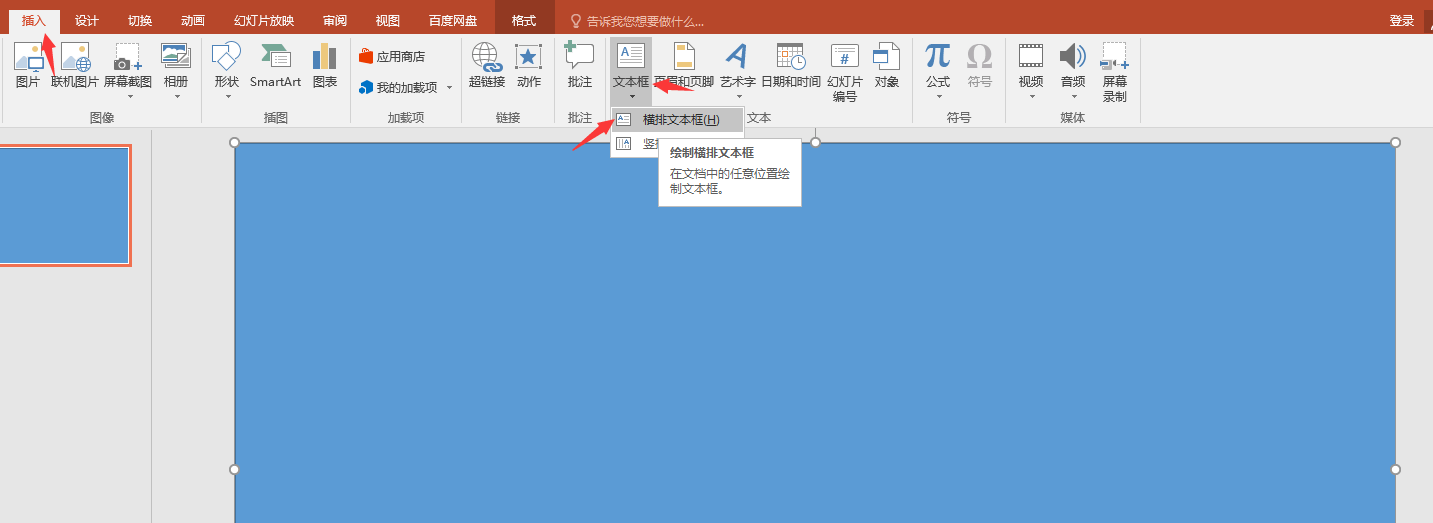
Task: Open the 形状 shapes gallery
Action: pyautogui.click(x=227, y=71)
